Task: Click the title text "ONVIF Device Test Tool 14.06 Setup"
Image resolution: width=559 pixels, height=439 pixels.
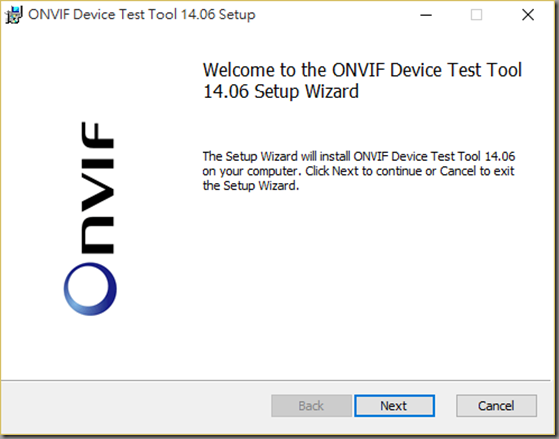Action: pos(142,15)
